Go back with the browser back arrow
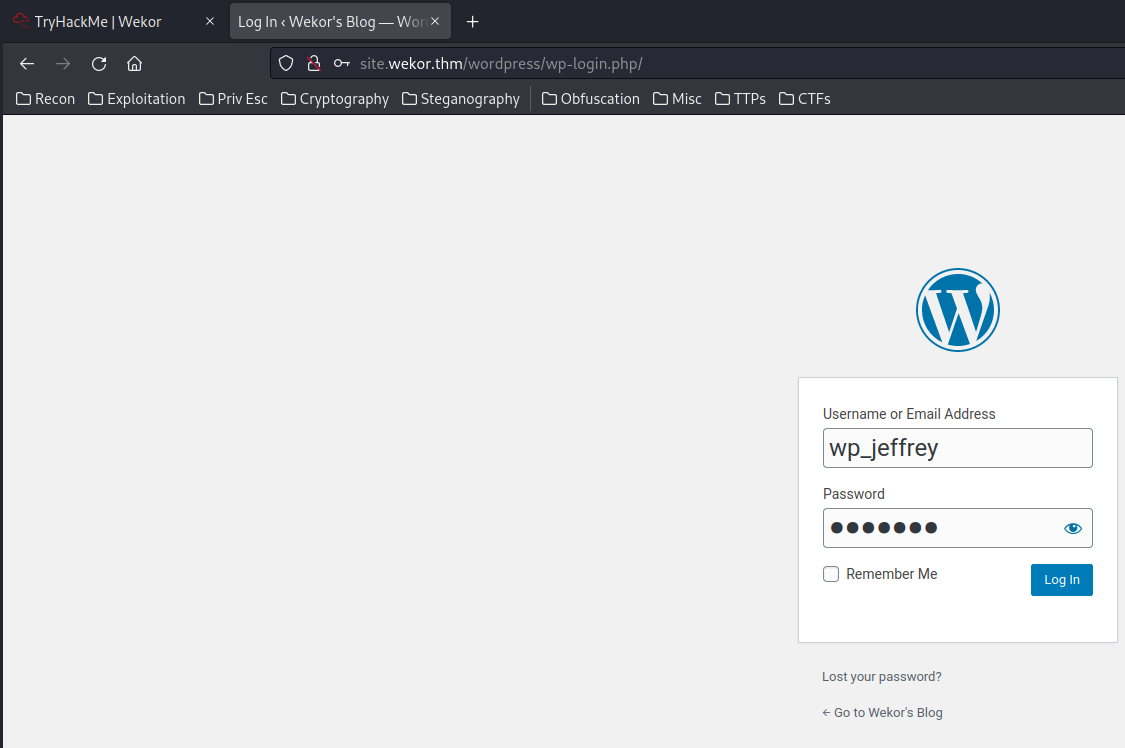This screenshot has height=748, width=1125. [x=27, y=64]
